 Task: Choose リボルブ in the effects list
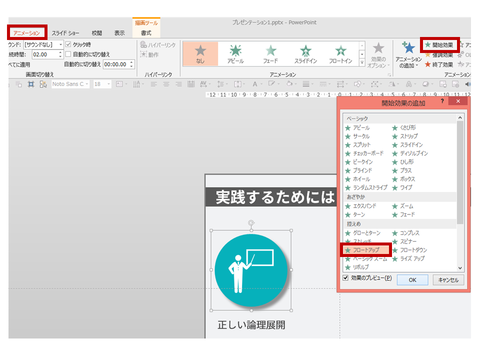point(357,267)
